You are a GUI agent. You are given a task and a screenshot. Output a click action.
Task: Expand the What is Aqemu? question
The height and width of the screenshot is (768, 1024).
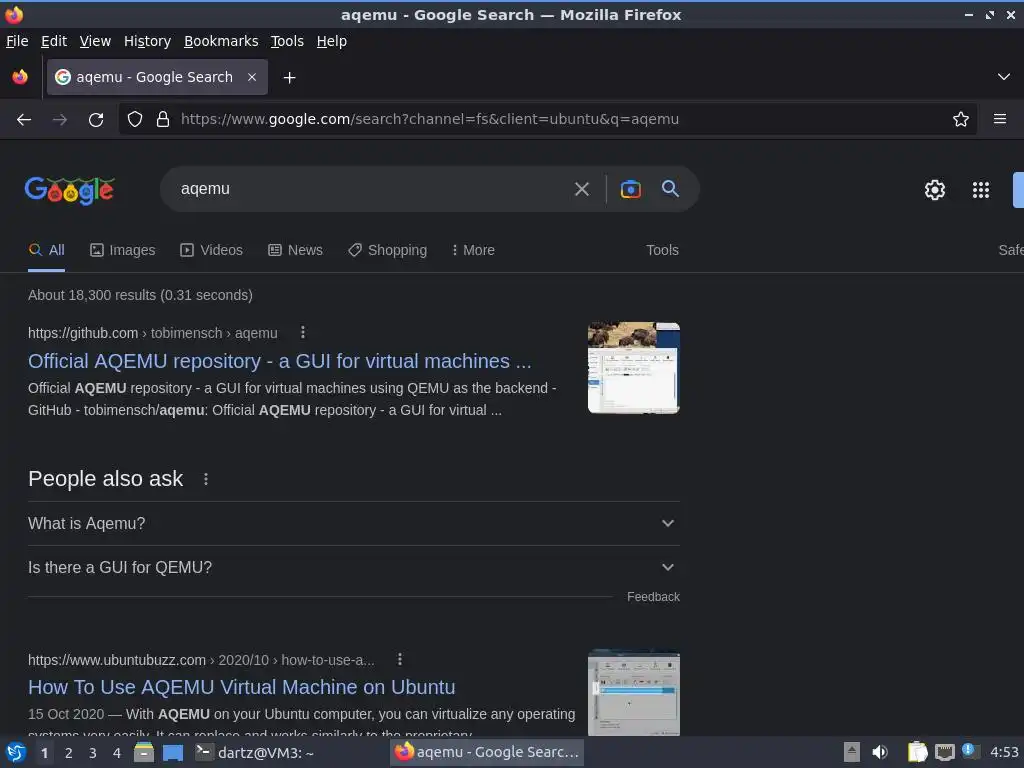[353, 524]
